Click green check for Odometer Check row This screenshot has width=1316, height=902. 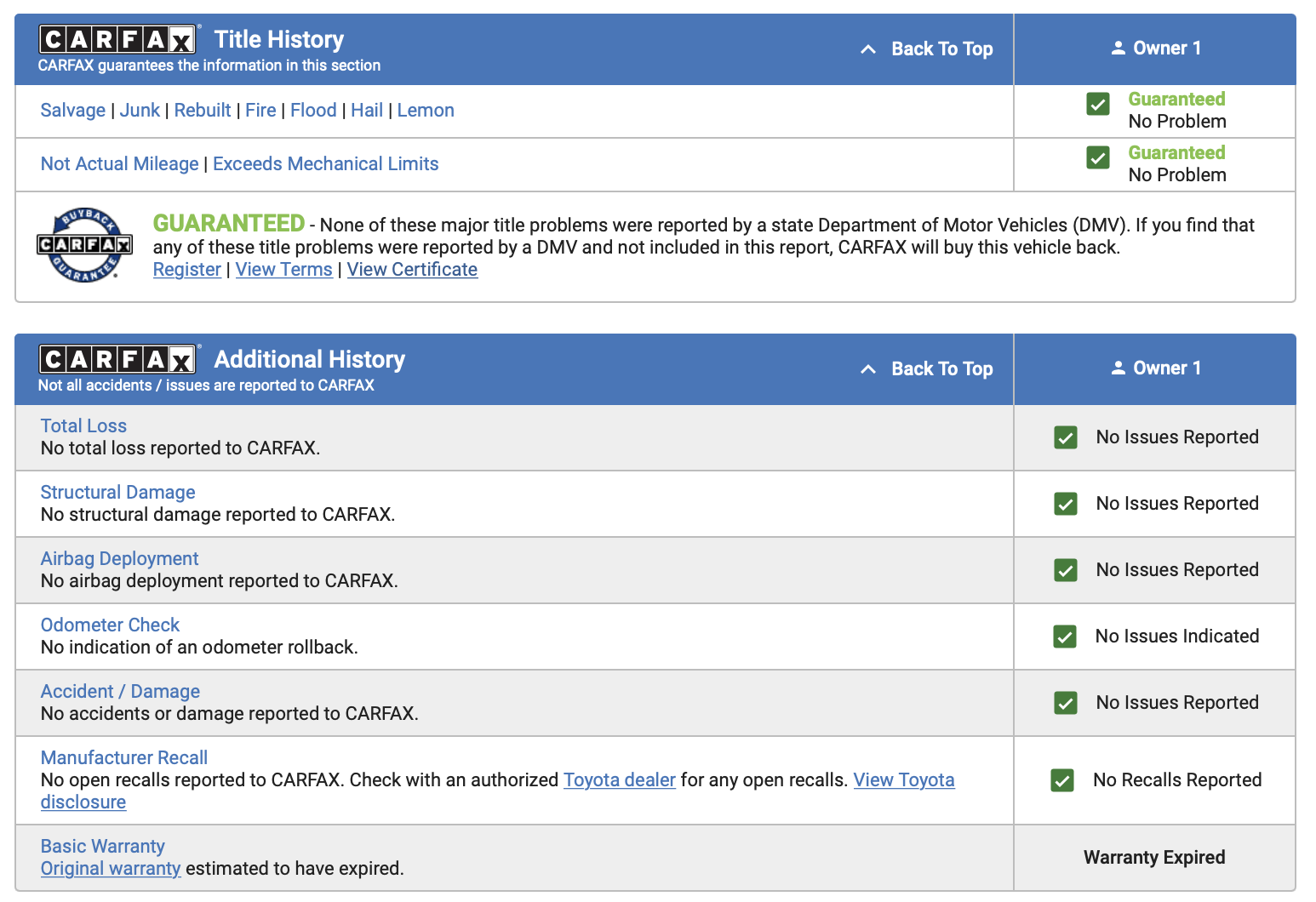click(x=1065, y=637)
